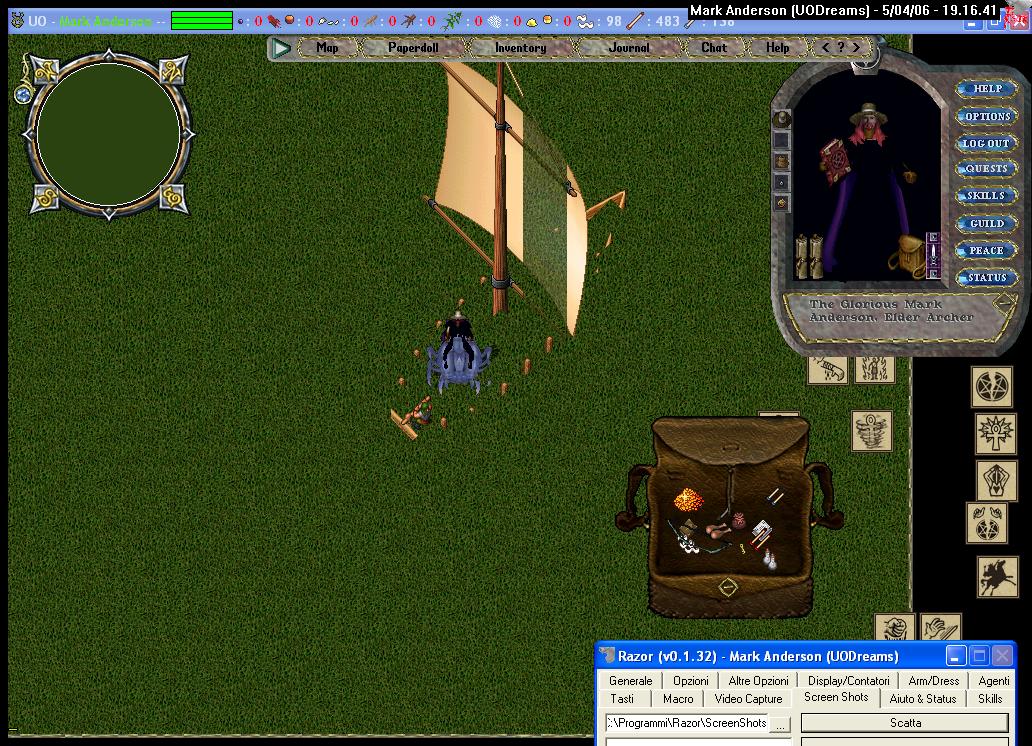
Task: Open the Macro tab in Razor
Action: click(677, 699)
